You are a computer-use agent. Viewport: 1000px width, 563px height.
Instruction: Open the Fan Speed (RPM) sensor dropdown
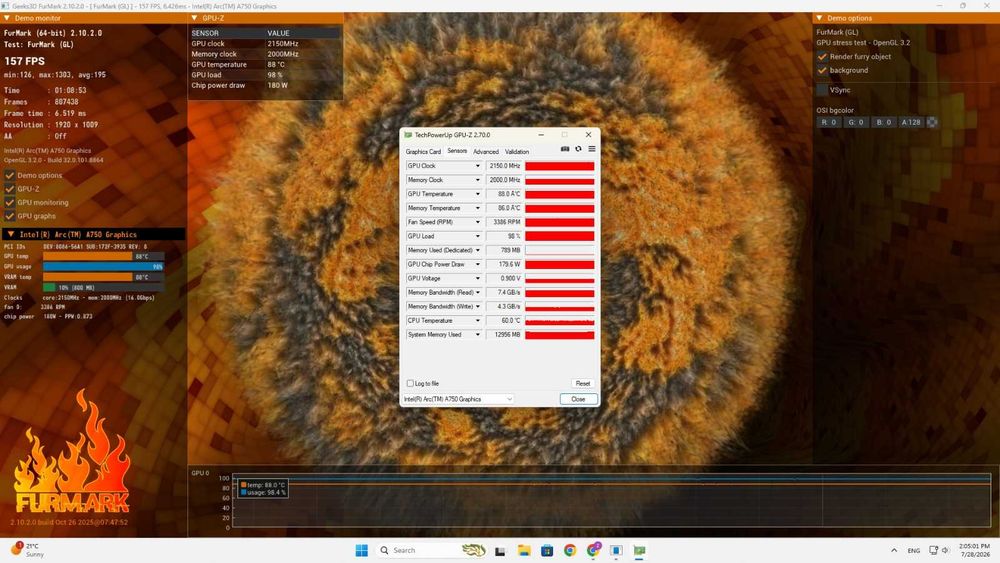pos(477,222)
